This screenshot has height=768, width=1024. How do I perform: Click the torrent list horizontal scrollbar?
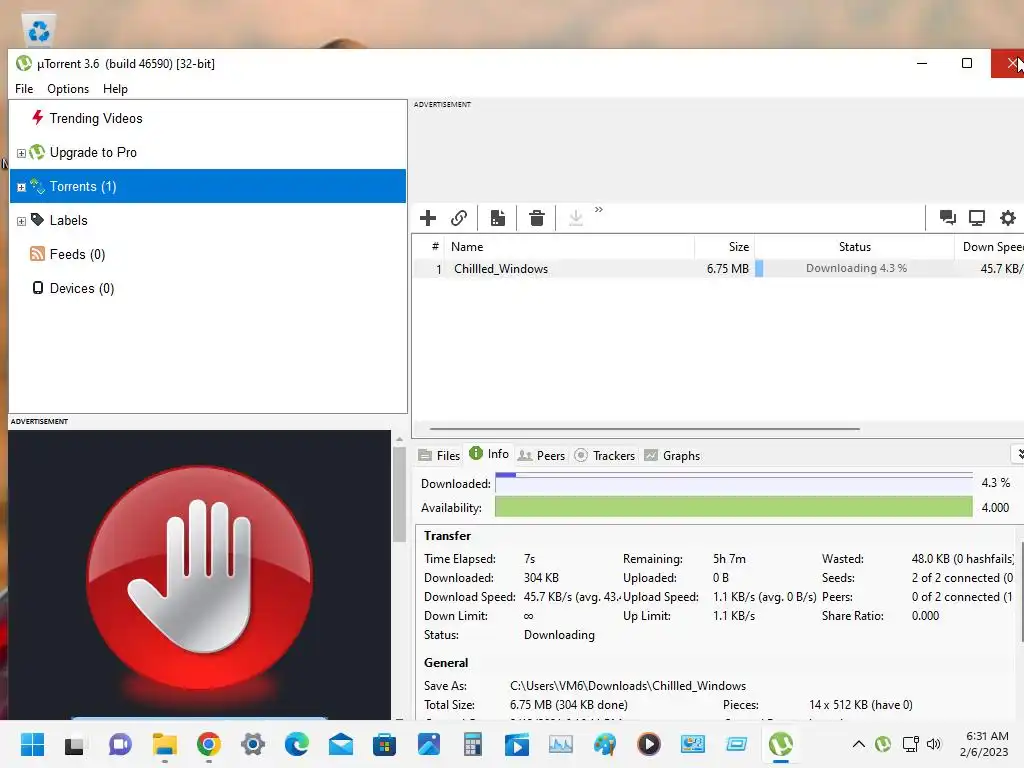pyautogui.click(x=645, y=429)
